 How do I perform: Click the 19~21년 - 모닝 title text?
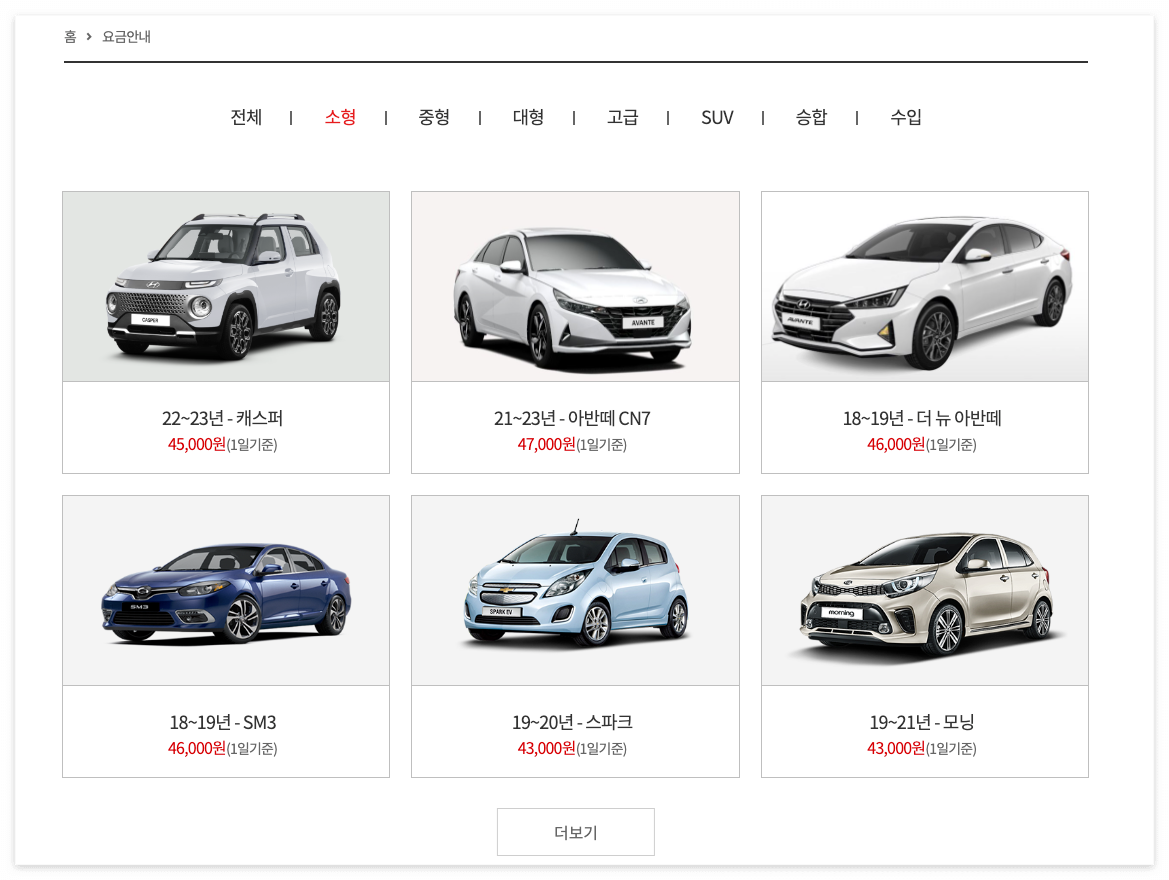coord(921,723)
